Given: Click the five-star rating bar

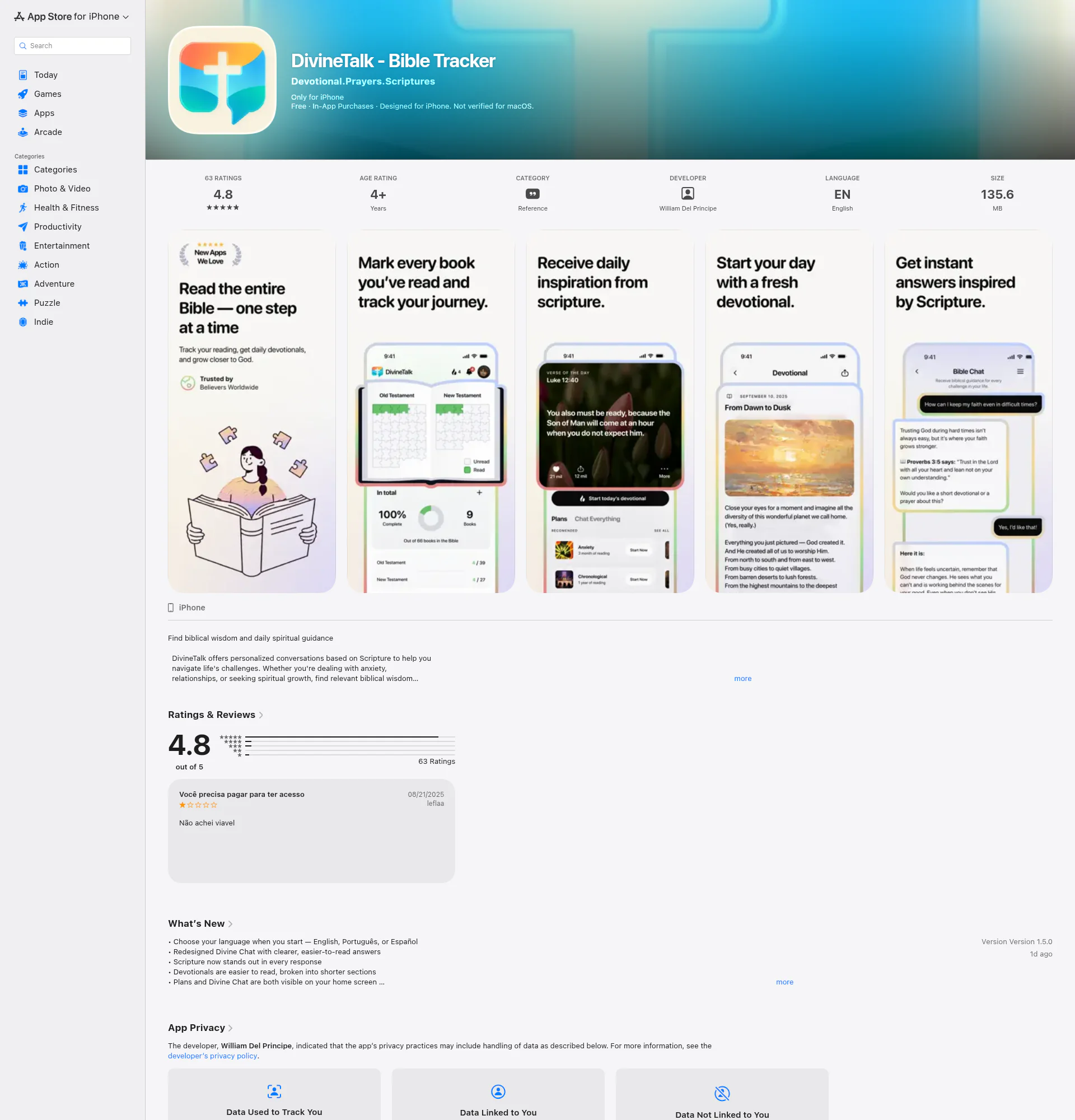Looking at the screenshot, I should click(x=350, y=737).
